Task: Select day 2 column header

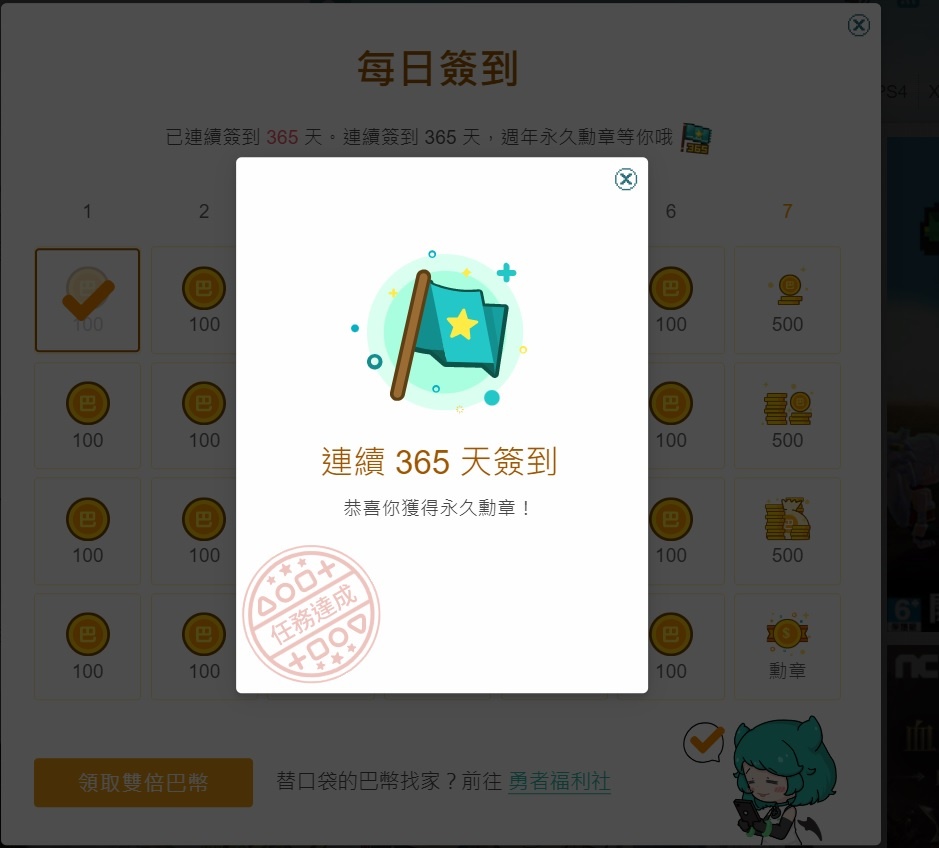Action: click(x=204, y=211)
